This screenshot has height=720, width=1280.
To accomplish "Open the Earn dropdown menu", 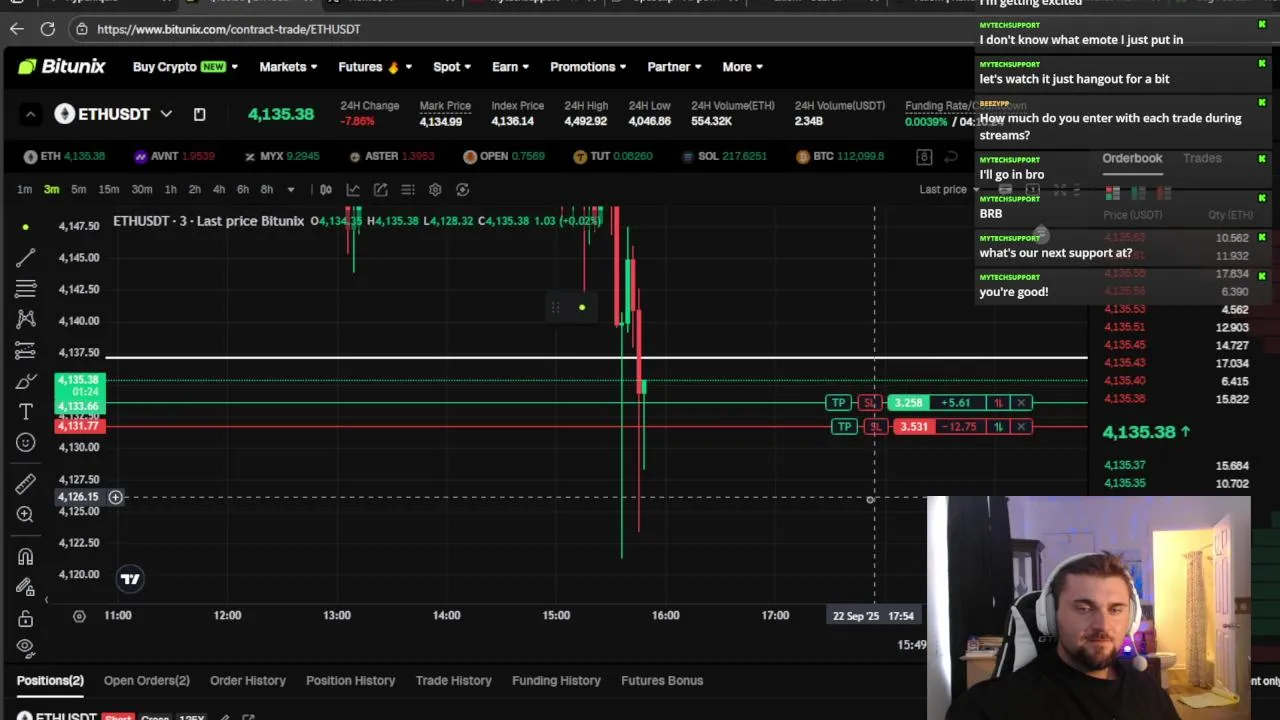I will (510, 67).
